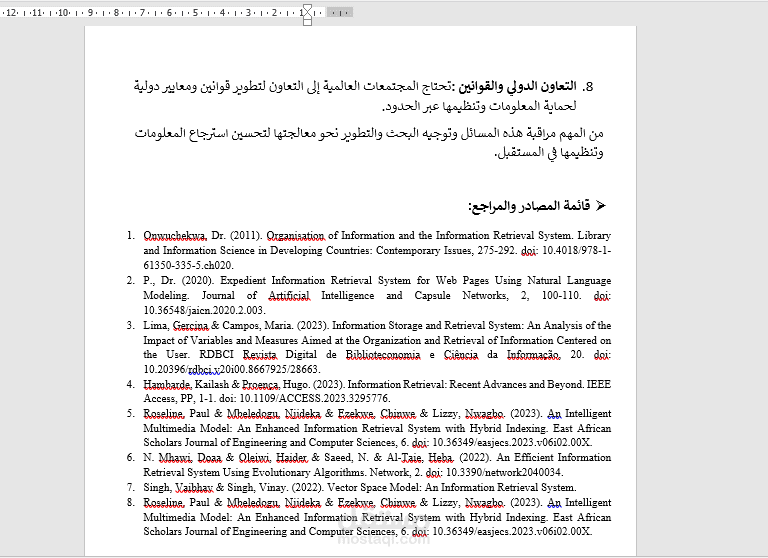Image resolution: width=768 pixels, height=558 pixels.
Task: Click the word Informação in reference 3
Action: pyautogui.click(x=533, y=355)
